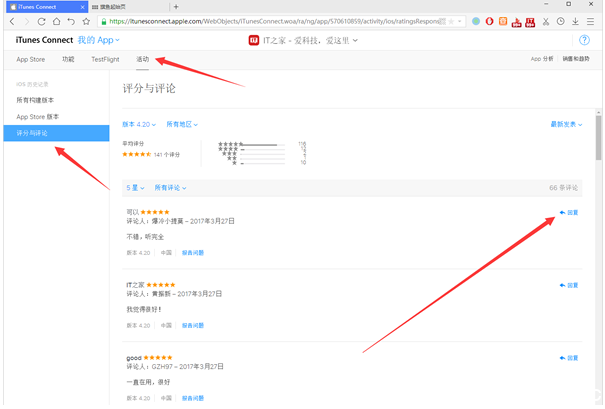Click the green circle extension icon
The height and width of the screenshot is (409, 605).
pyautogui.click(x=476, y=21)
